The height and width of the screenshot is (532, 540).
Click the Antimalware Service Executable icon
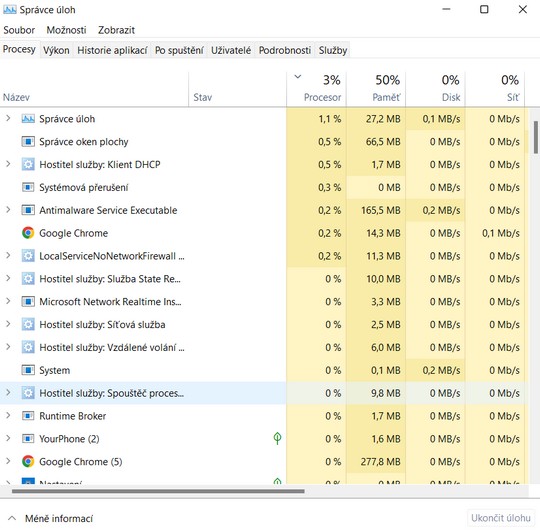pos(28,210)
